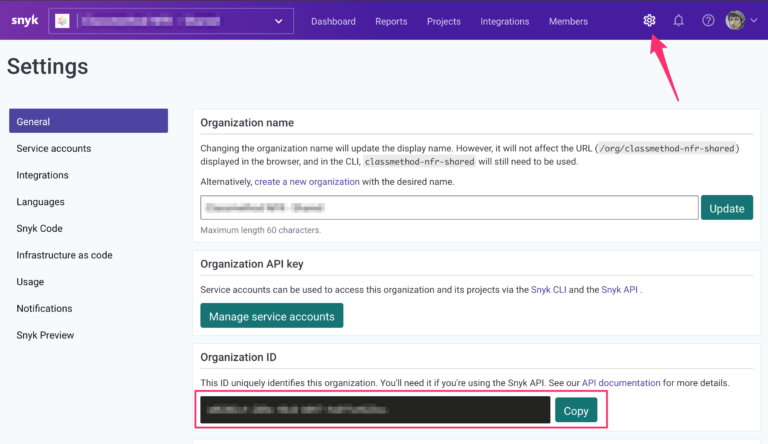This screenshot has width=768, height=444.
Task: Open the Snyk CLI link
Action: (x=549, y=290)
